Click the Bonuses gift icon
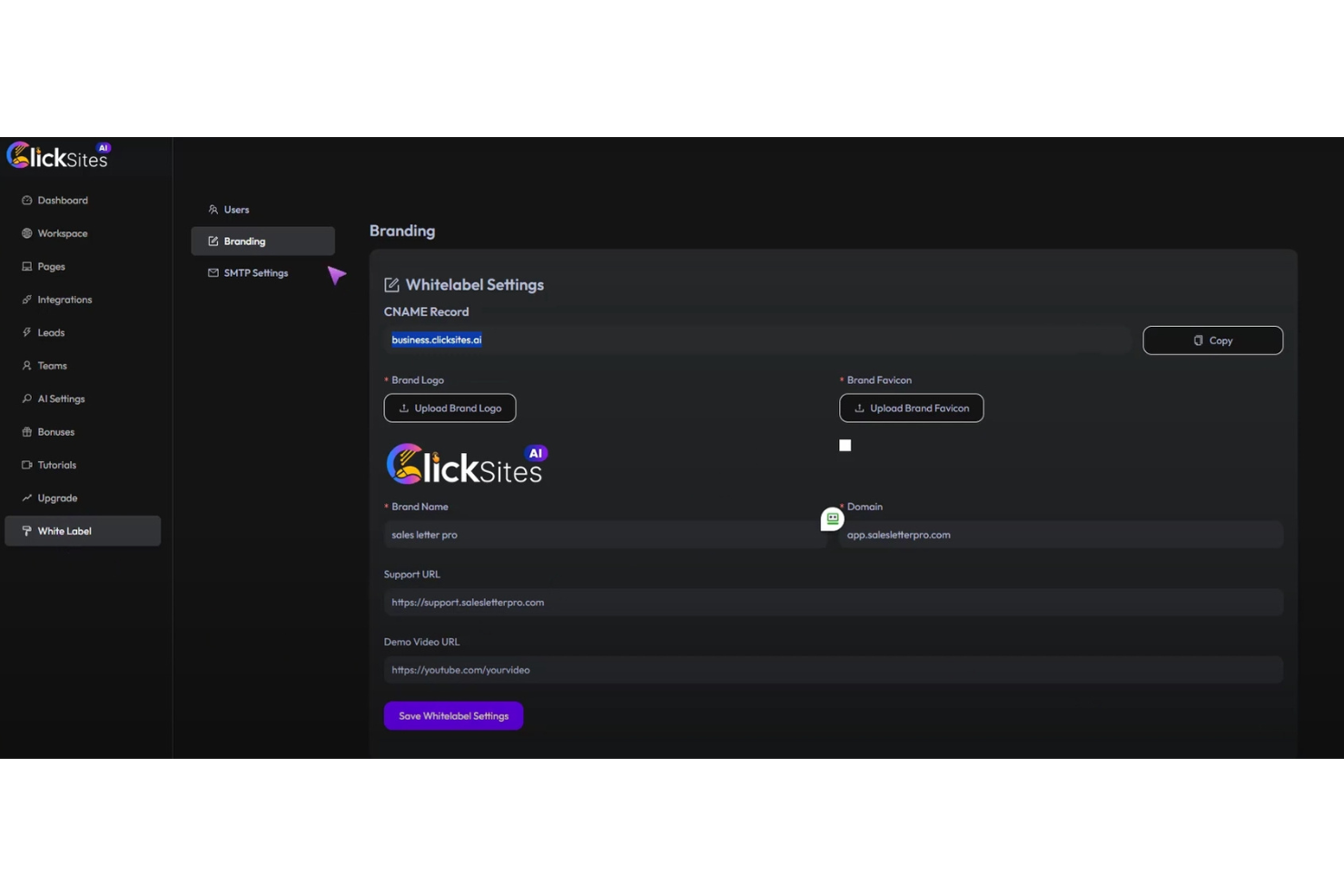Image resolution: width=1344 pixels, height=896 pixels. click(26, 431)
